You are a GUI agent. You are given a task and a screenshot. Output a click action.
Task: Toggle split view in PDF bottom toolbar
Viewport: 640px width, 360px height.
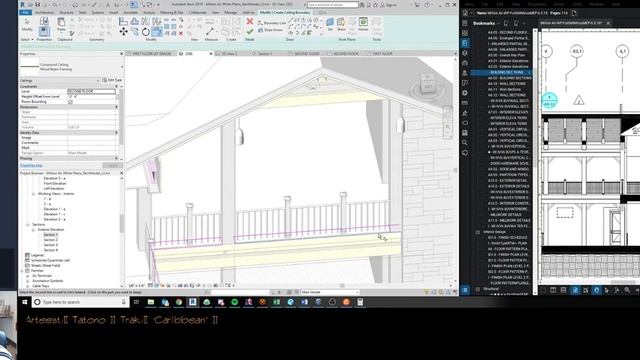pos(553,290)
